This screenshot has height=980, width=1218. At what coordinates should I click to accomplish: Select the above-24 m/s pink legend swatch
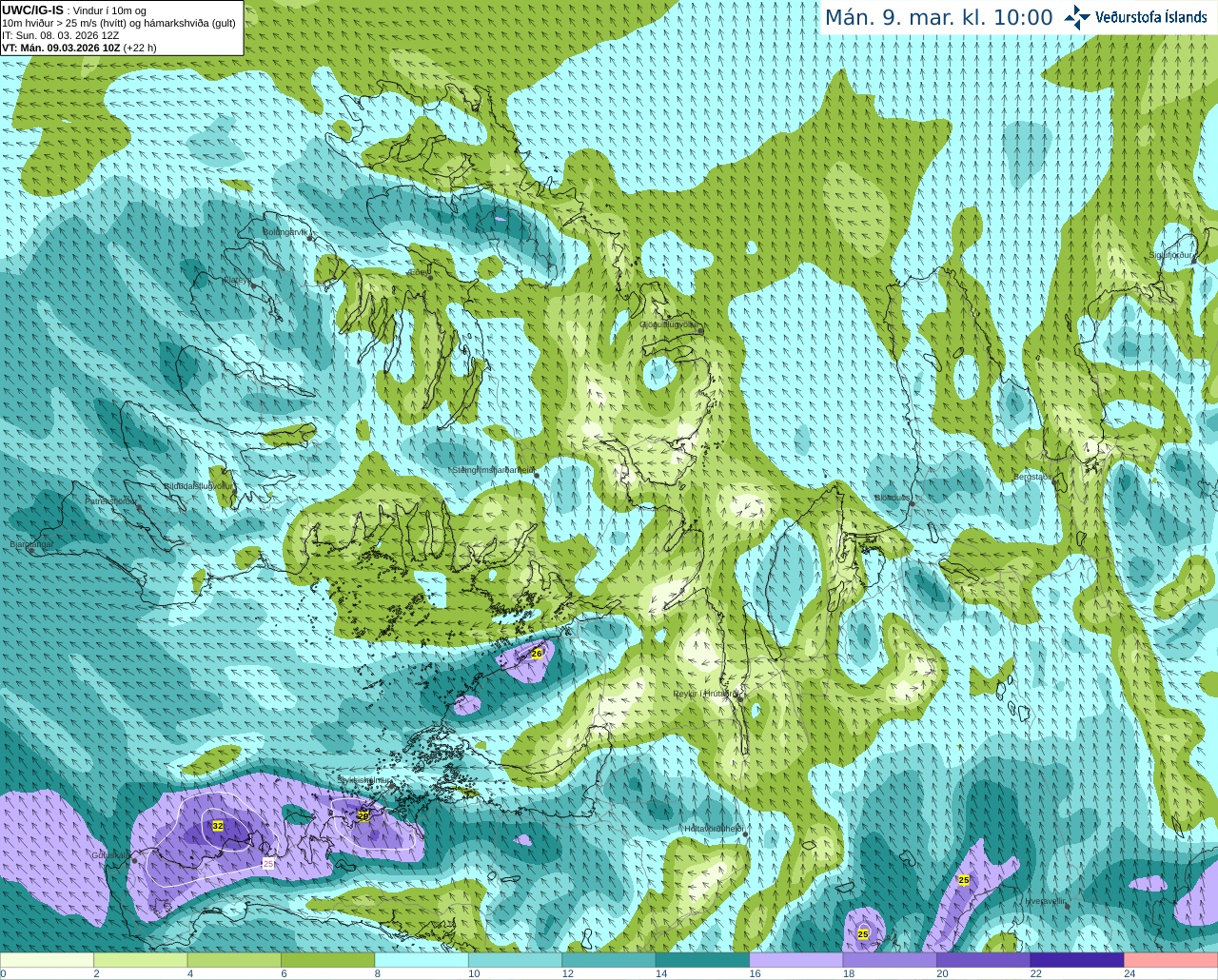tap(1171, 960)
